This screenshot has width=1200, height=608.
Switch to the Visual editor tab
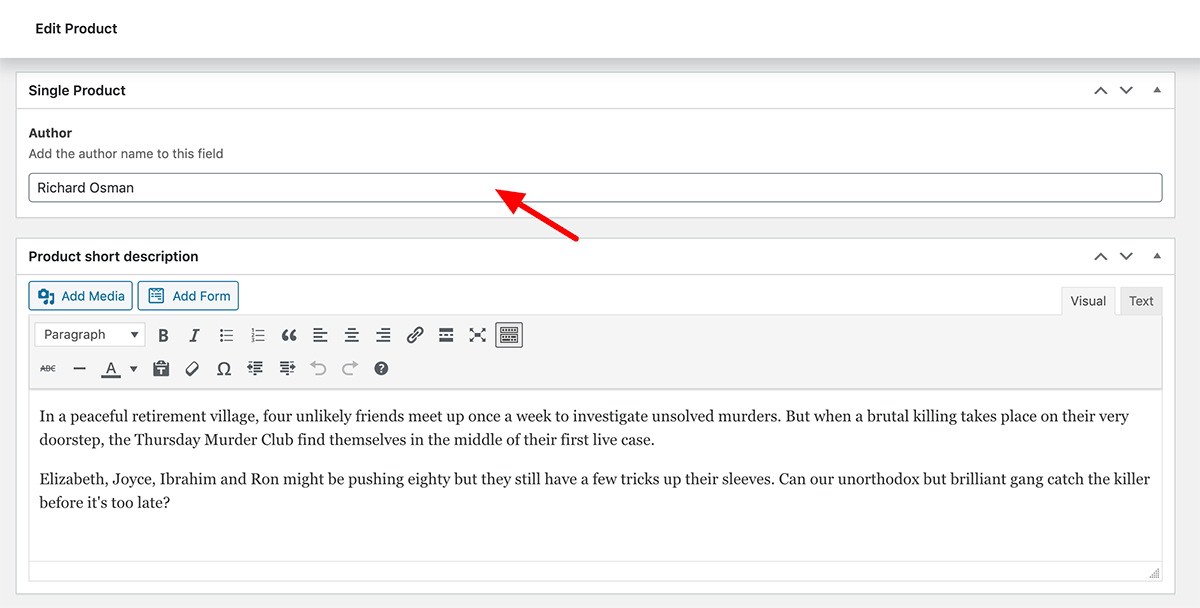coord(1088,301)
